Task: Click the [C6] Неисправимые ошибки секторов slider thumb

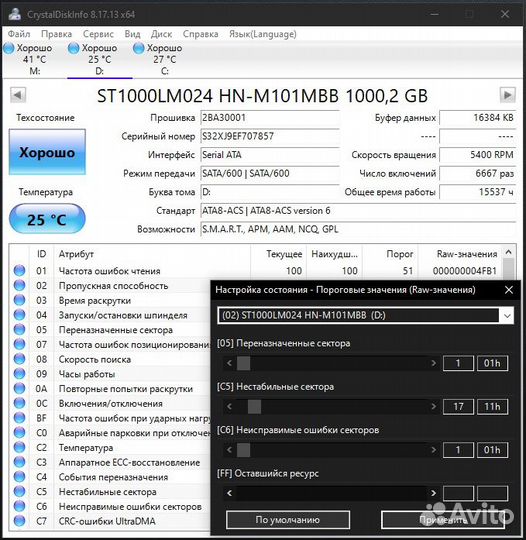Action: tap(244, 450)
